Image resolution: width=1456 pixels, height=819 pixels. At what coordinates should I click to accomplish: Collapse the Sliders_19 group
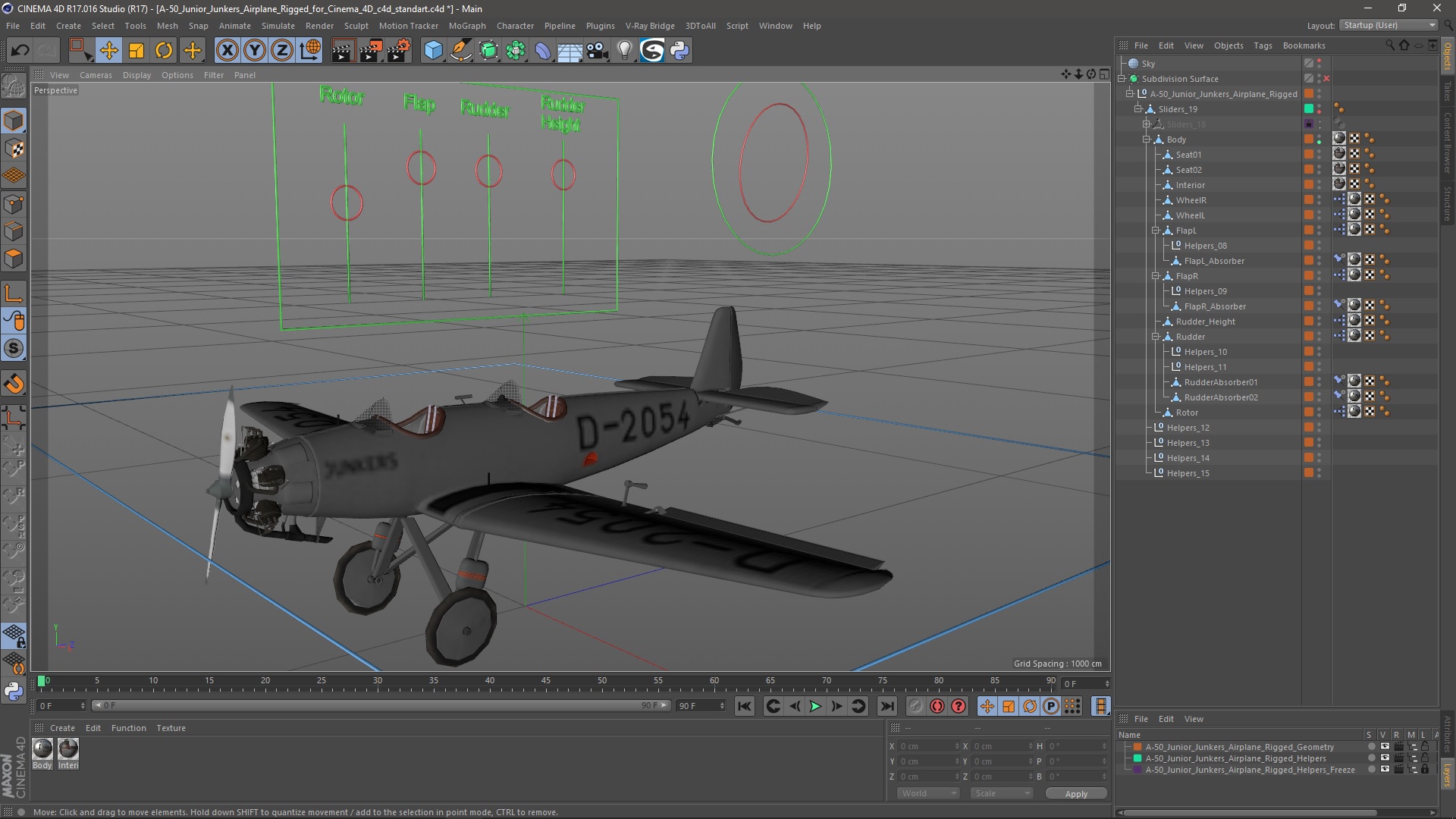1138,109
